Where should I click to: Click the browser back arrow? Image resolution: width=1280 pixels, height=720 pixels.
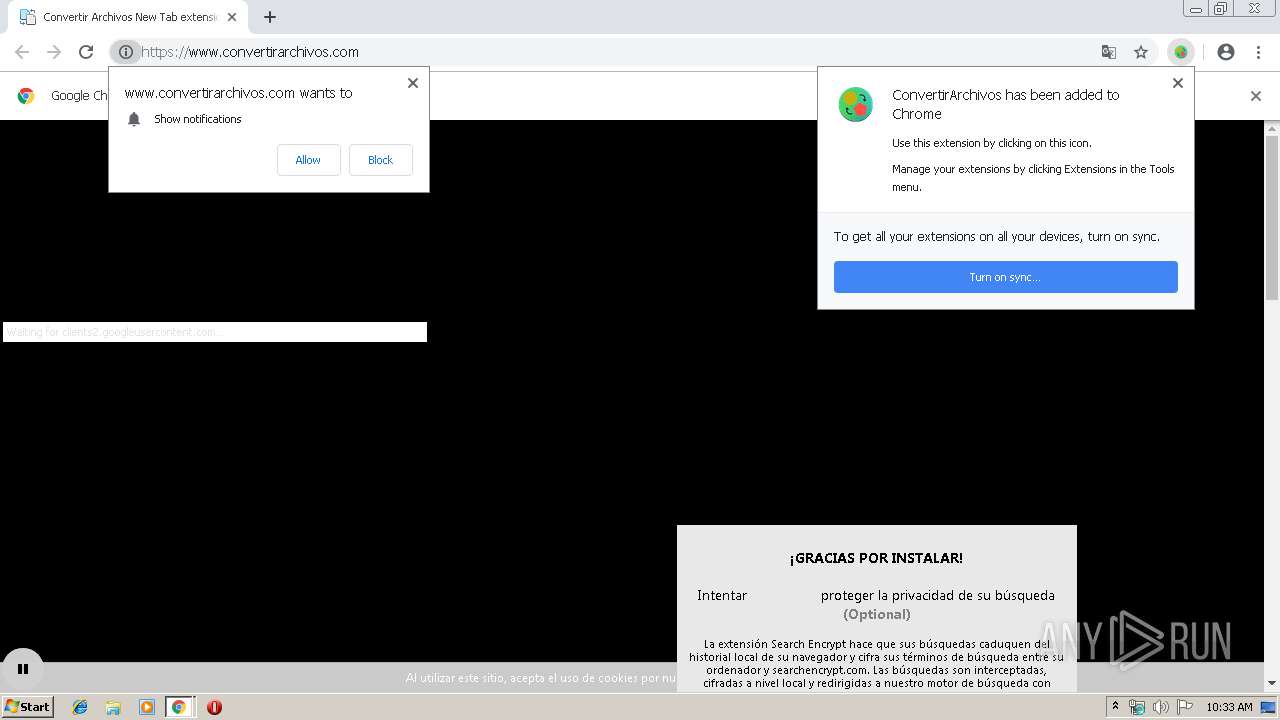click(22, 52)
